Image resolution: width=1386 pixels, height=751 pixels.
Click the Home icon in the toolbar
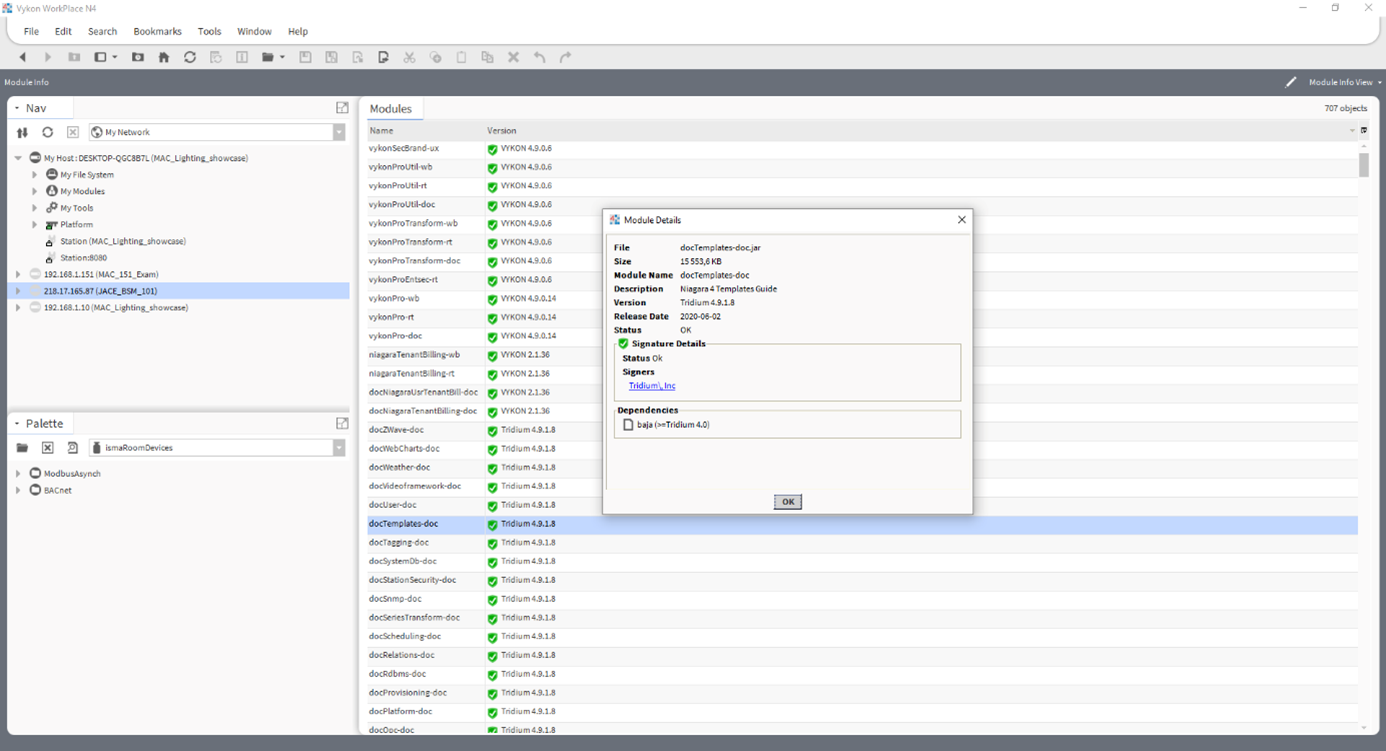click(164, 57)
